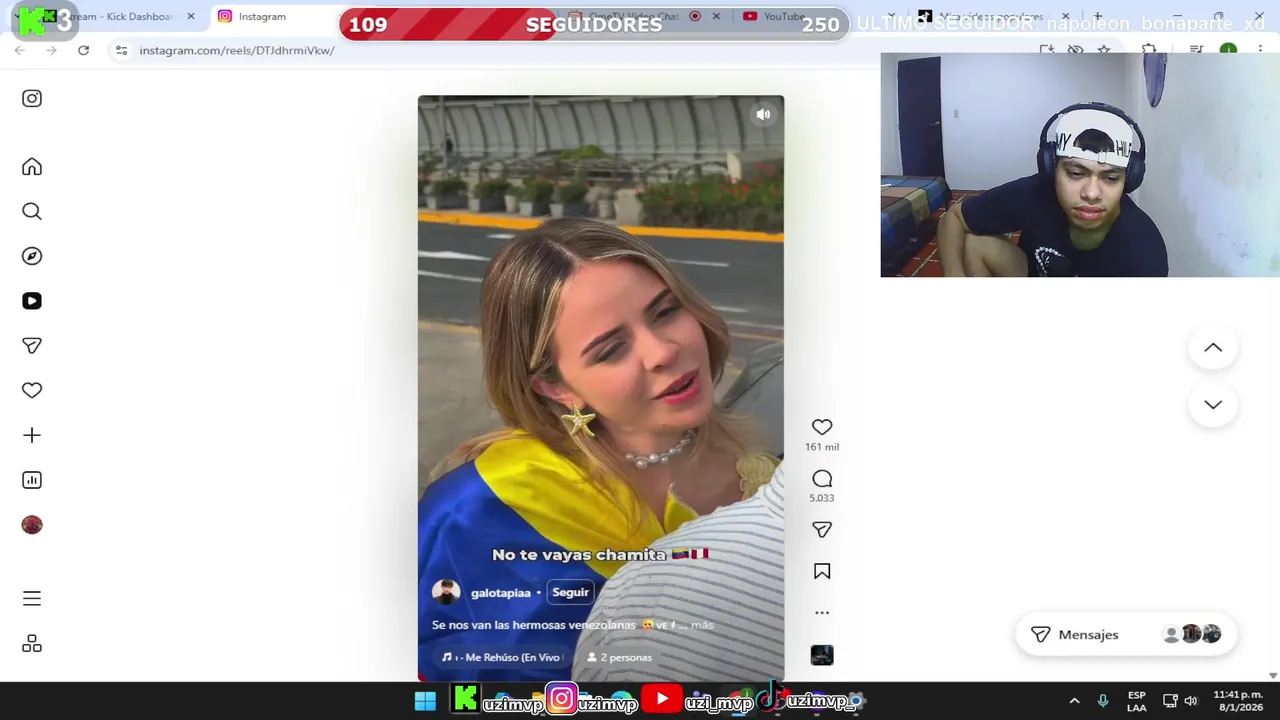The height and width of the screenshot is (720, 1280).
Task: Follow galotapiaa with the Seguir button
Action: coord(570,592)
